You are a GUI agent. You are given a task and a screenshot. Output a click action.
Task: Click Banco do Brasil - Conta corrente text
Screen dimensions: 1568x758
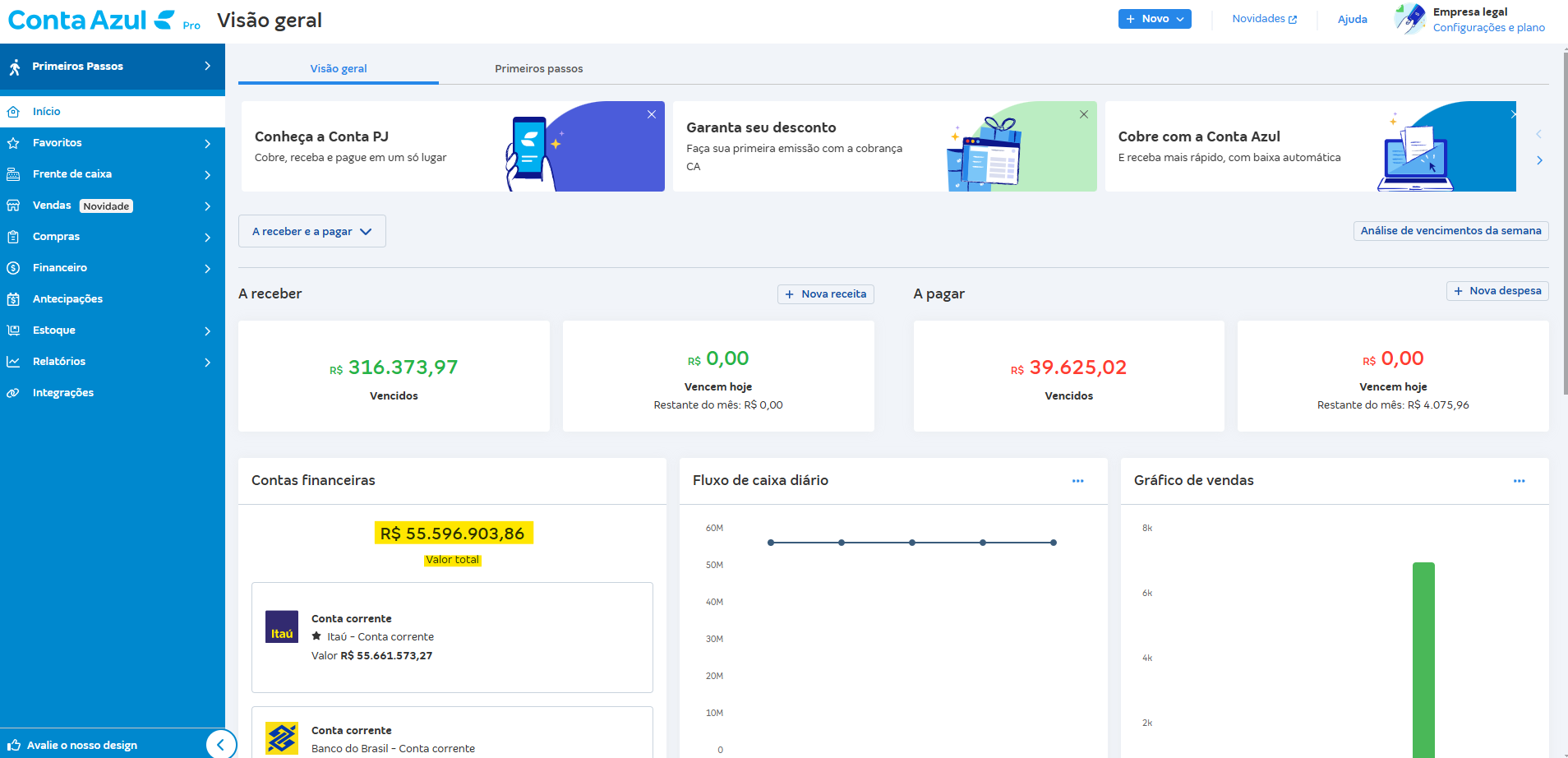pos(393,749)
